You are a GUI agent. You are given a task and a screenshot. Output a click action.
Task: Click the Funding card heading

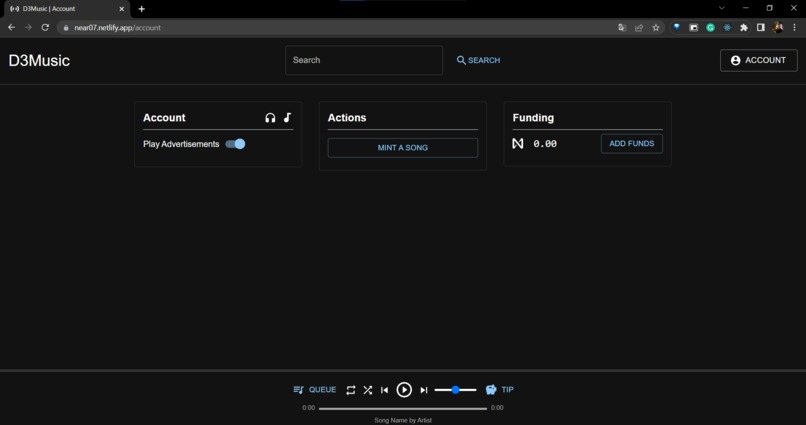(x=533, y=118)
